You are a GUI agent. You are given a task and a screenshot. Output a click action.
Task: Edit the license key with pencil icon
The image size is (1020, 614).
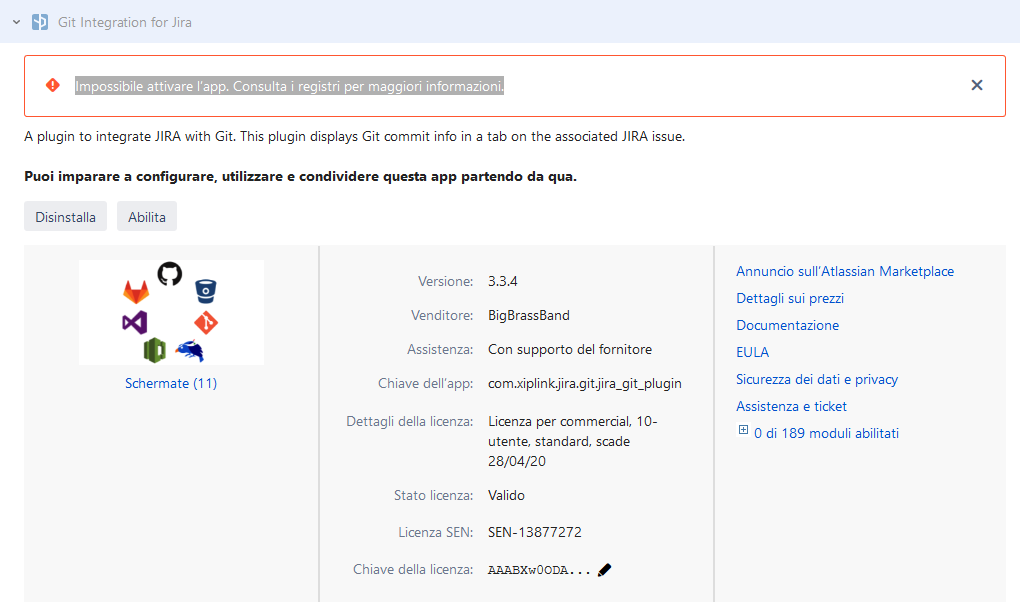pos(604,570)
